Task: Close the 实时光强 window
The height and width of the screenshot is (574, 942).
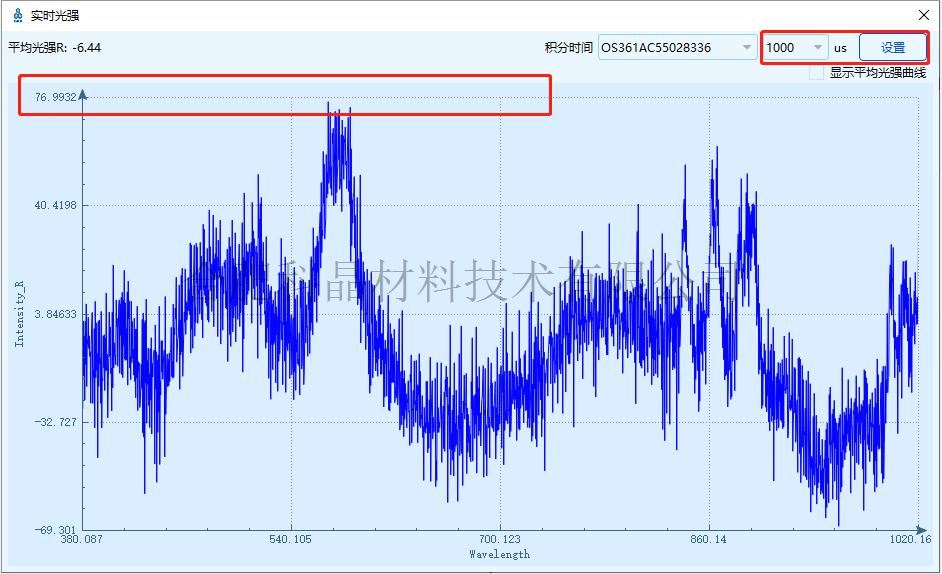Action: click(x=924, y=15)
